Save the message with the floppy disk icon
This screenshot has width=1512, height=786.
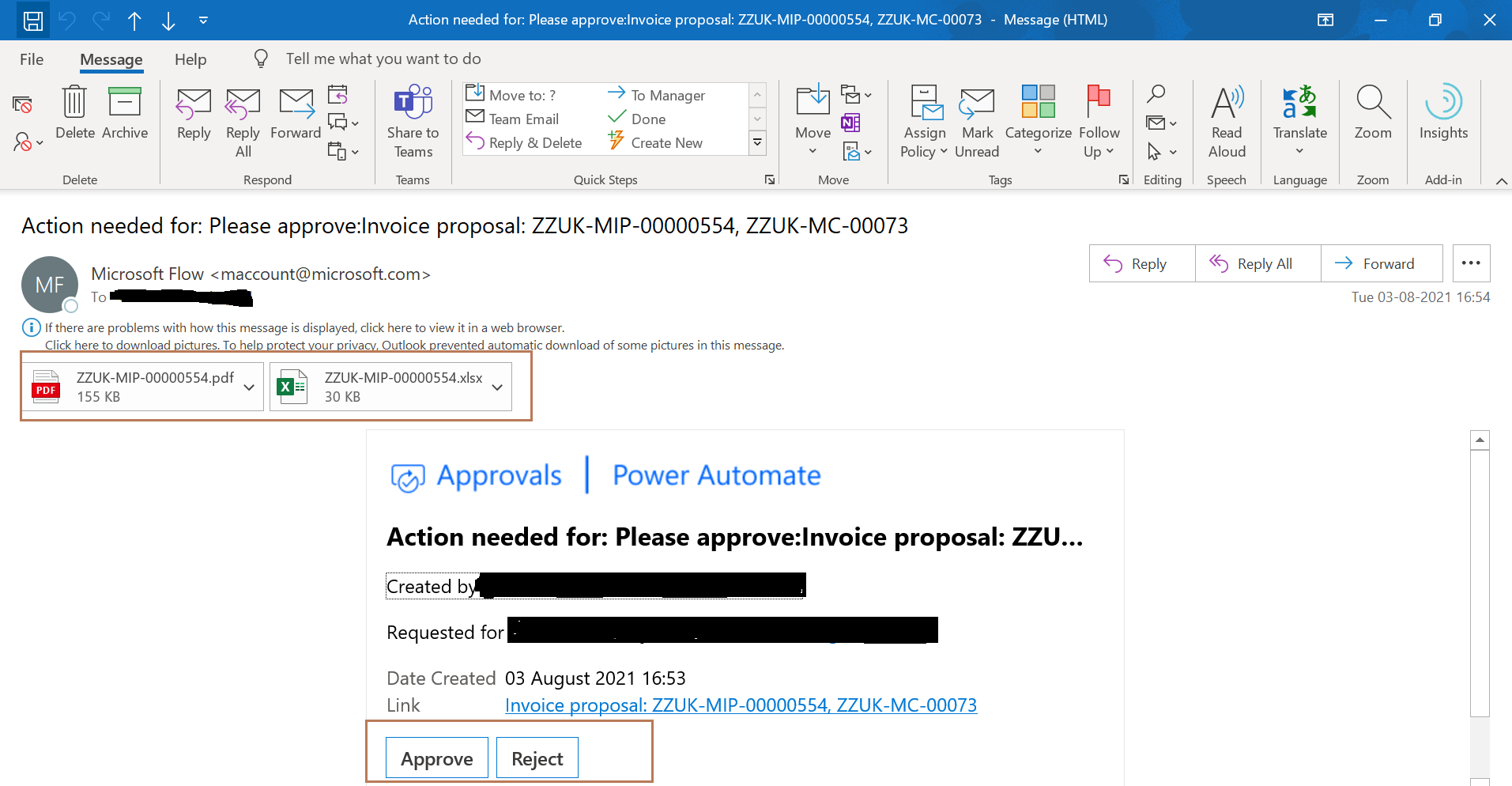(33, 20)
